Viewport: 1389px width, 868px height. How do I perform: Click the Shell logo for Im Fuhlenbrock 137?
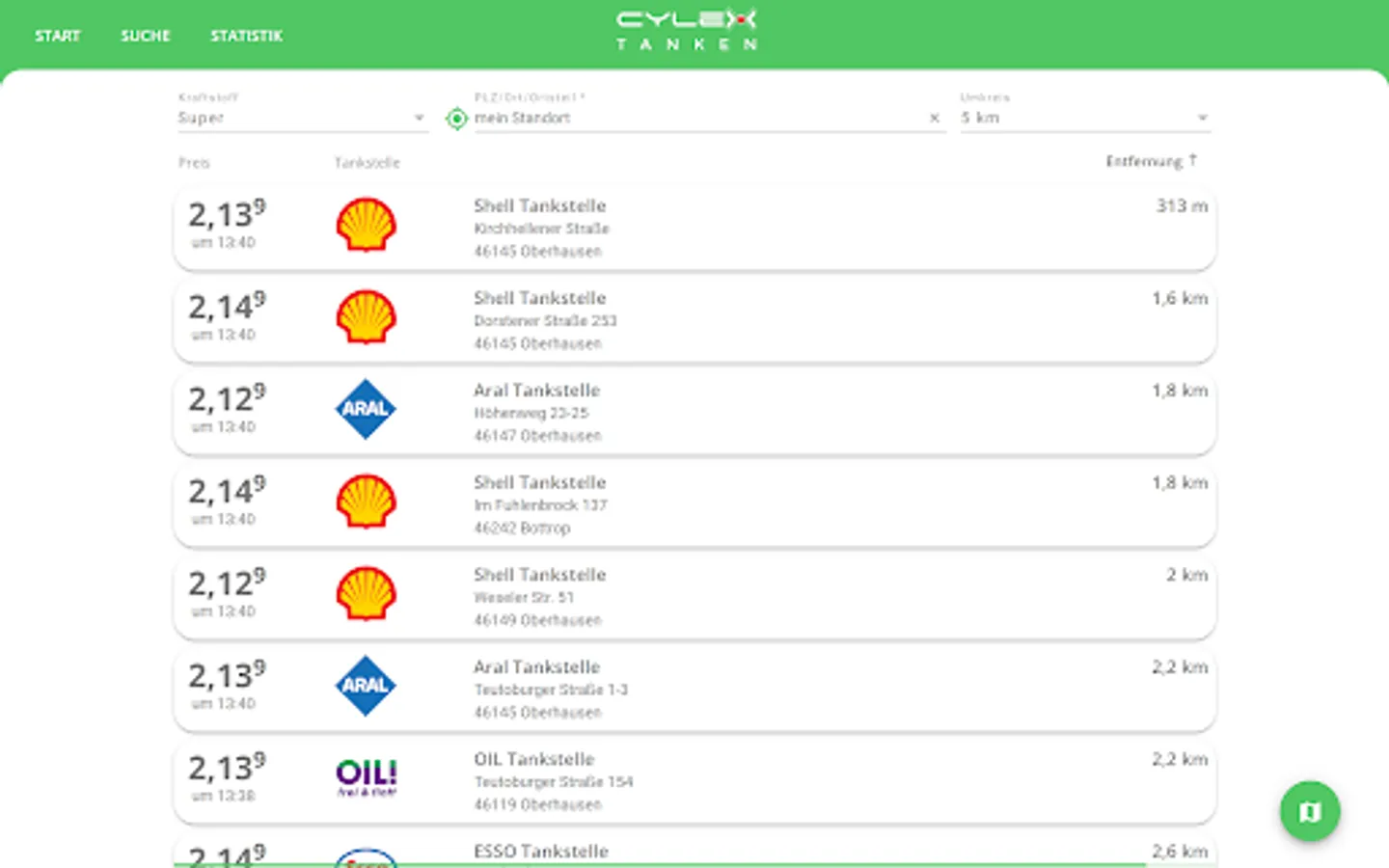[367, 502]
